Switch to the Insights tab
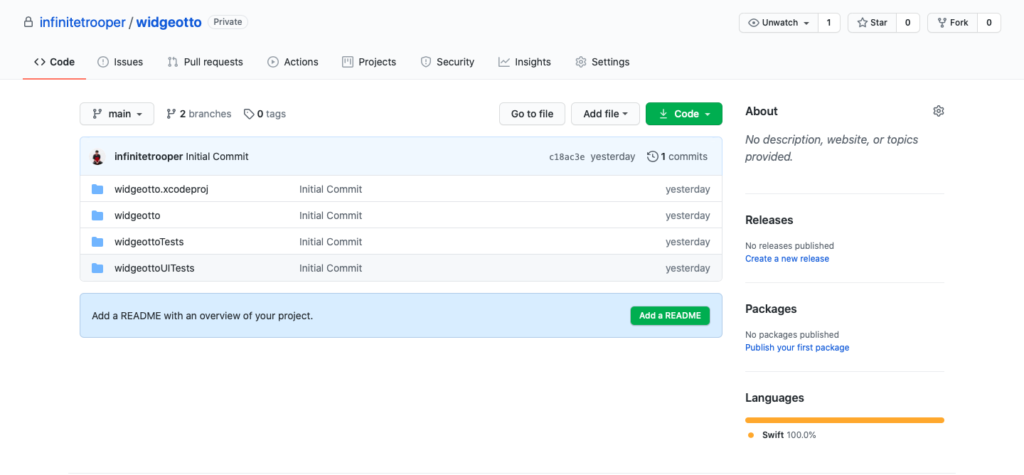Image resolution: width=1024 pixels, height=475 pixels. [524, 62]
